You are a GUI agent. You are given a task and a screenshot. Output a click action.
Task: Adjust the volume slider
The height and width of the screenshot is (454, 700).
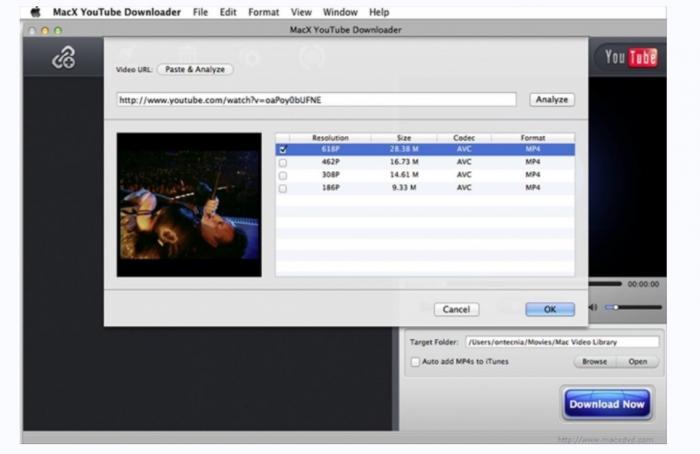point(633,307)
